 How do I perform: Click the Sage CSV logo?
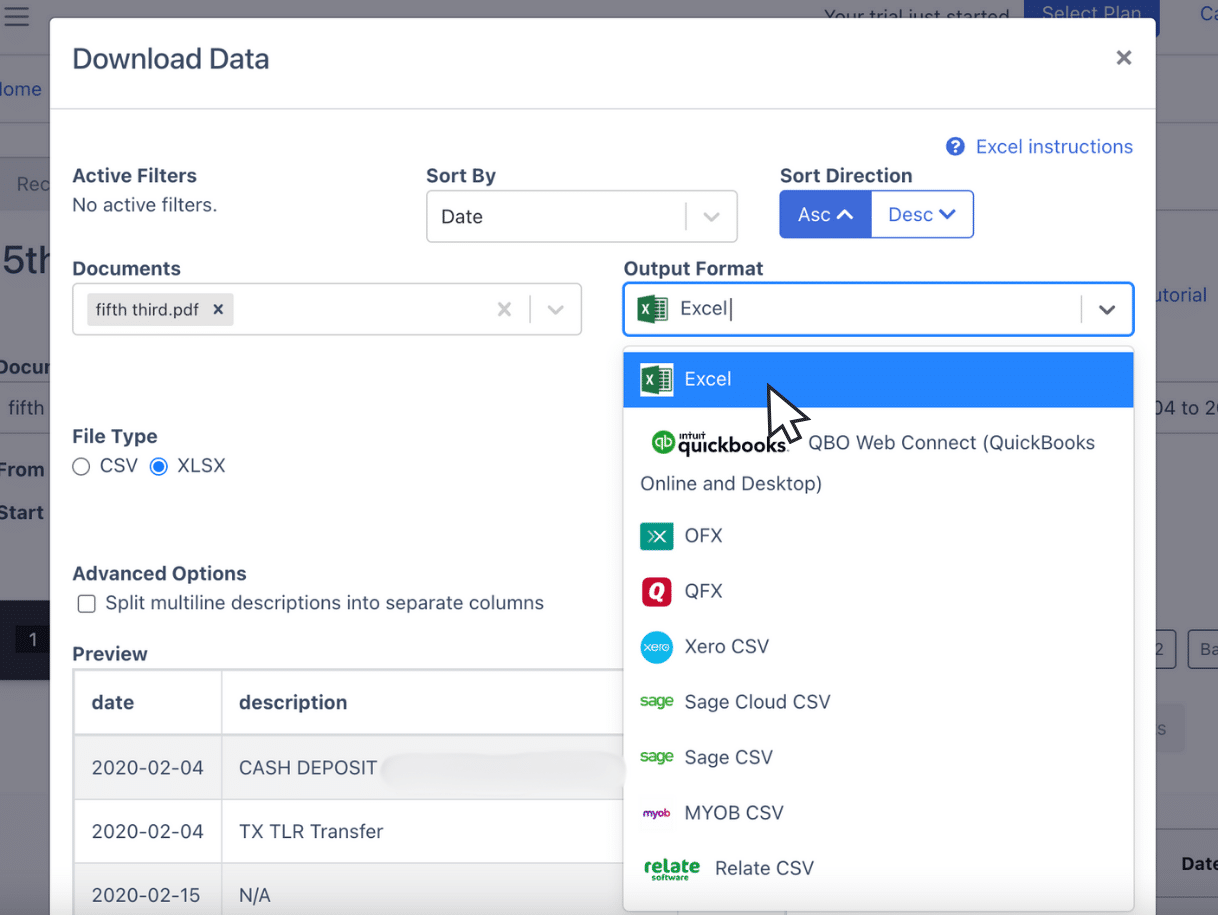coord(656,757)
